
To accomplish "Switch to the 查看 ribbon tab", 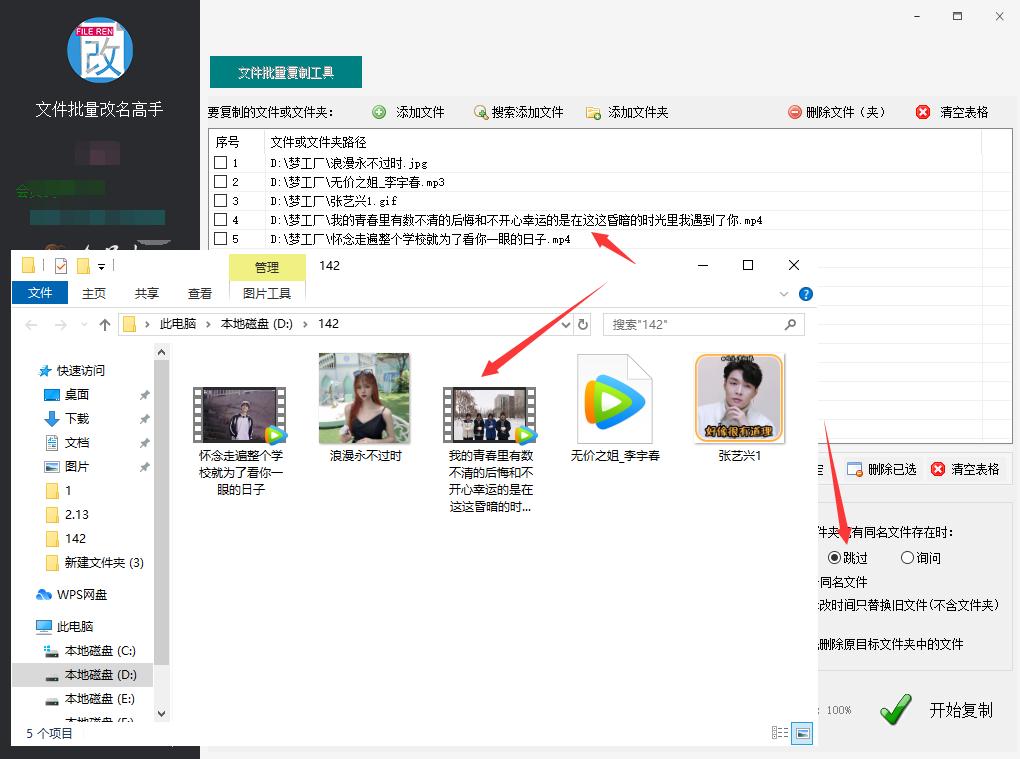I will (199, 293).
